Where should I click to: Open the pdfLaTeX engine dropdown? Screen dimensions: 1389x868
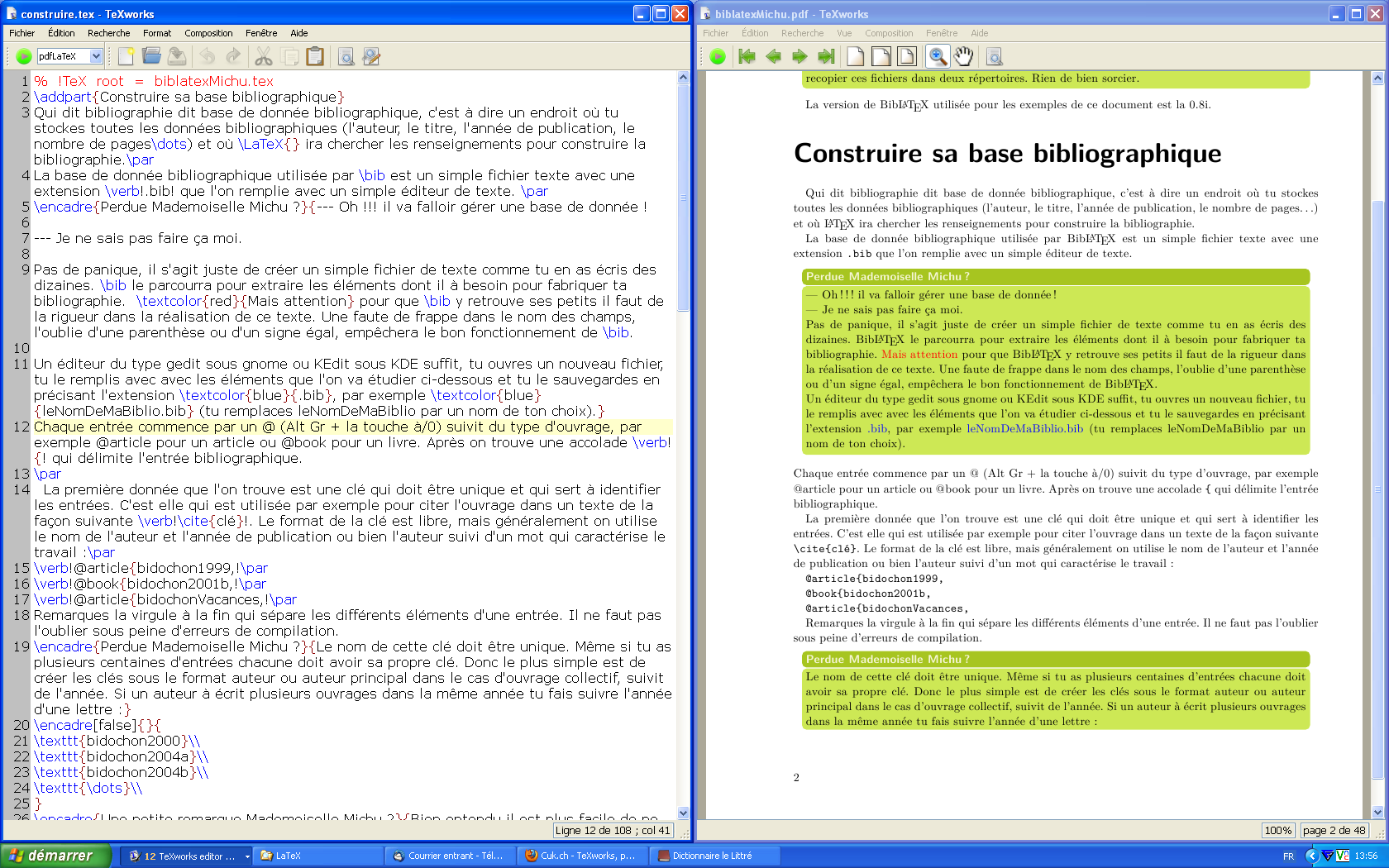96,56
